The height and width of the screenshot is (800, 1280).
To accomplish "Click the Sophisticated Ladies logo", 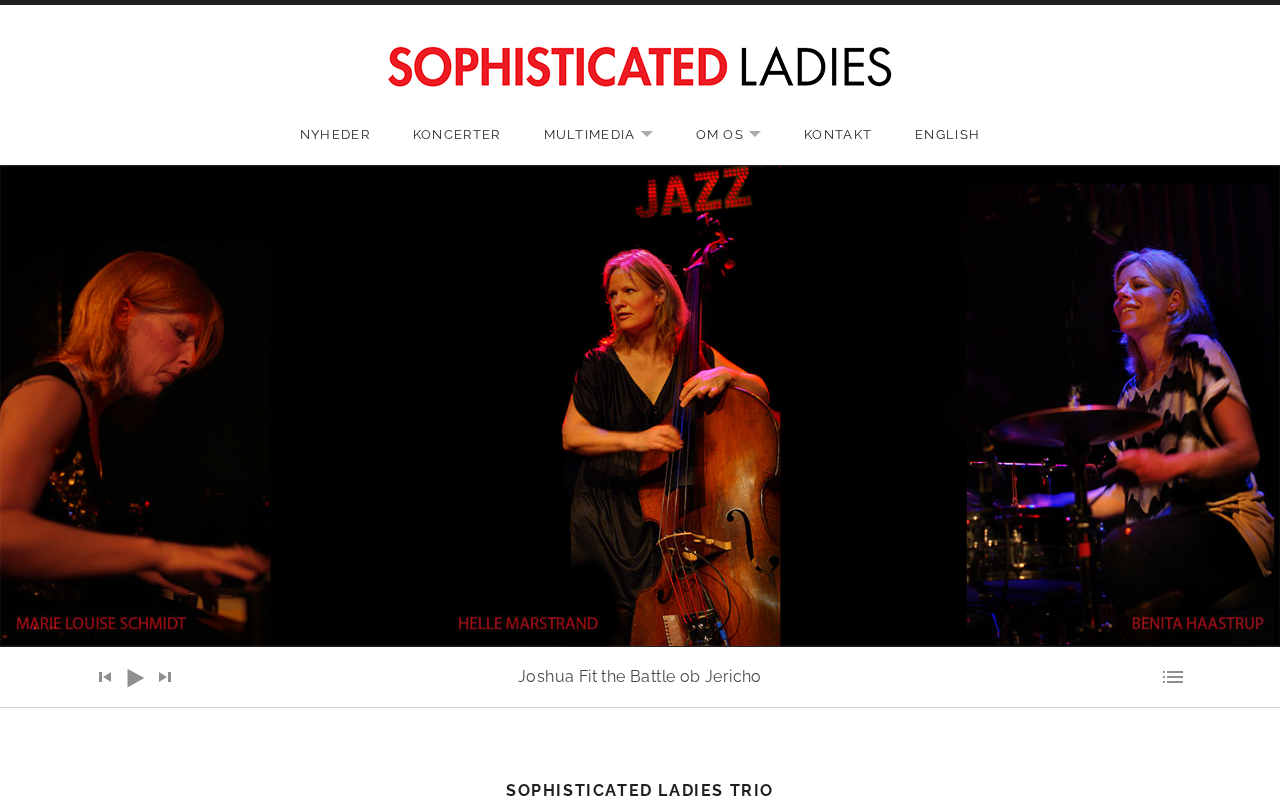I will [640, 67].
